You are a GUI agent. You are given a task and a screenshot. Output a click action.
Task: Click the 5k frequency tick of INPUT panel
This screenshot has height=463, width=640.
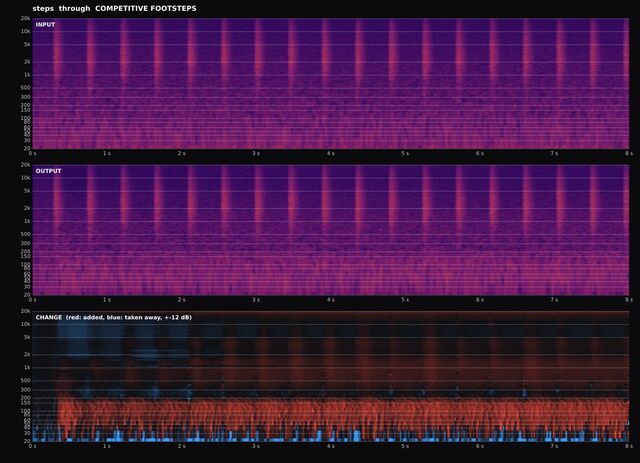click(x=27, y=45)
